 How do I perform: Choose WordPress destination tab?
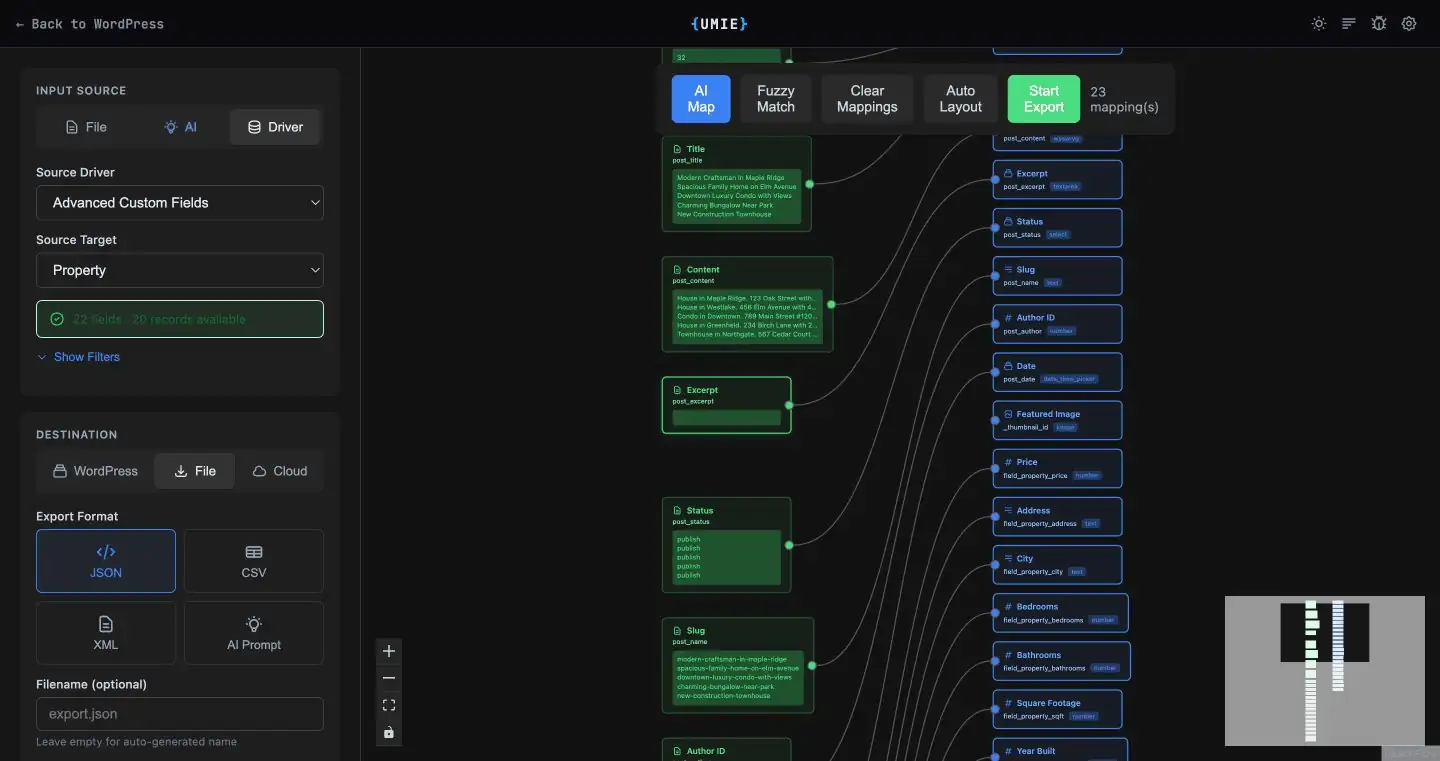tap(95, 471)
